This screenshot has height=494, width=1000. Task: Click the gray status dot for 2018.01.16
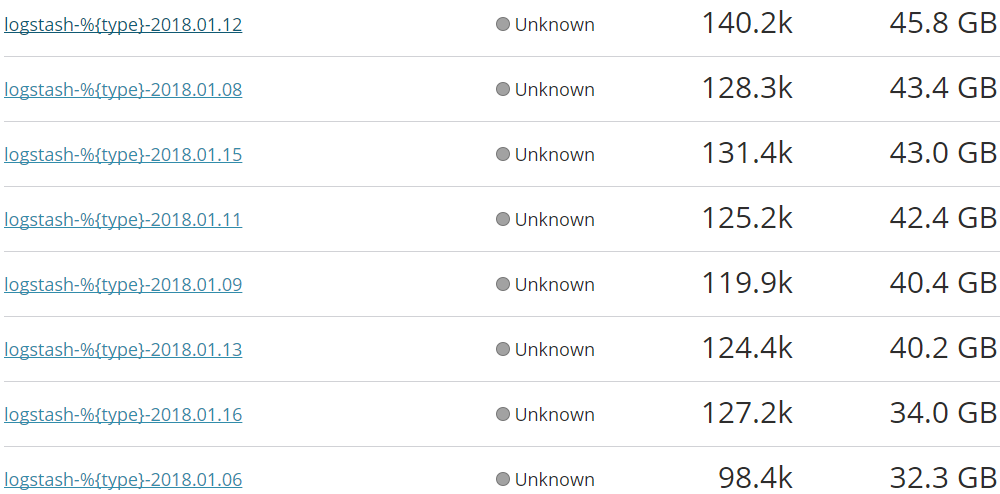[503, 414]
